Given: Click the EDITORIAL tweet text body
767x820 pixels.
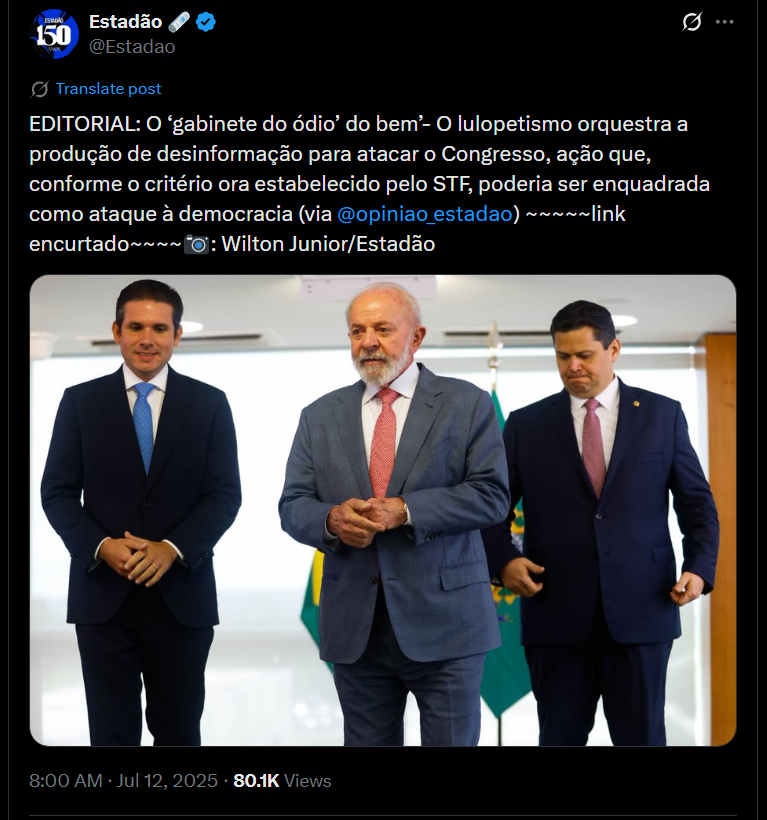Looking at the screenshot, I should 369,184.
